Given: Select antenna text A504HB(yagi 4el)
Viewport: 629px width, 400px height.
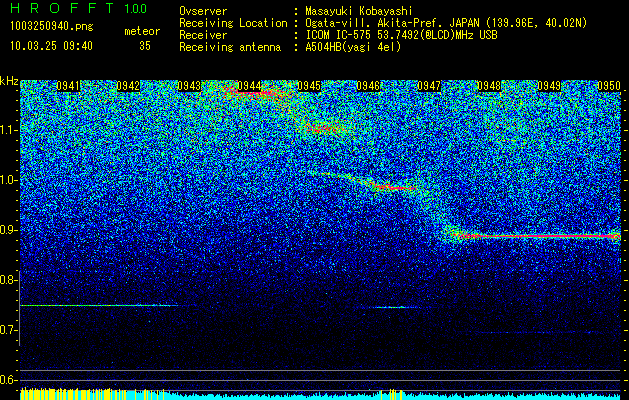Looking at the screenshot, I should [353, 47].
